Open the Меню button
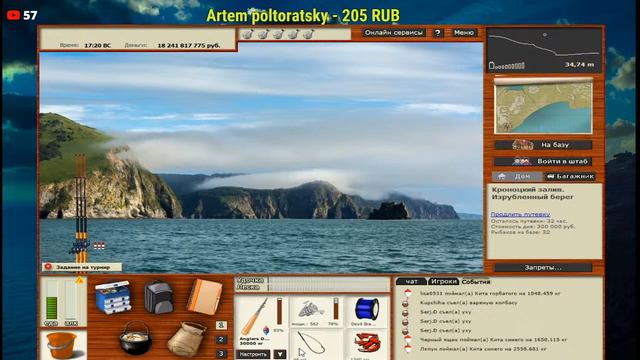The image size is (640, 360). pos(464,33)
